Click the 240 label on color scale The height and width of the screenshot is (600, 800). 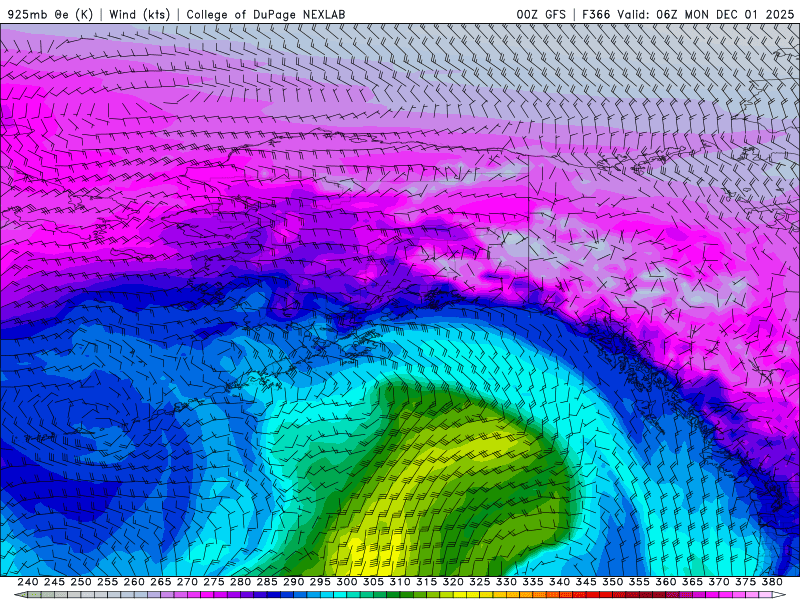pos(28,582)
